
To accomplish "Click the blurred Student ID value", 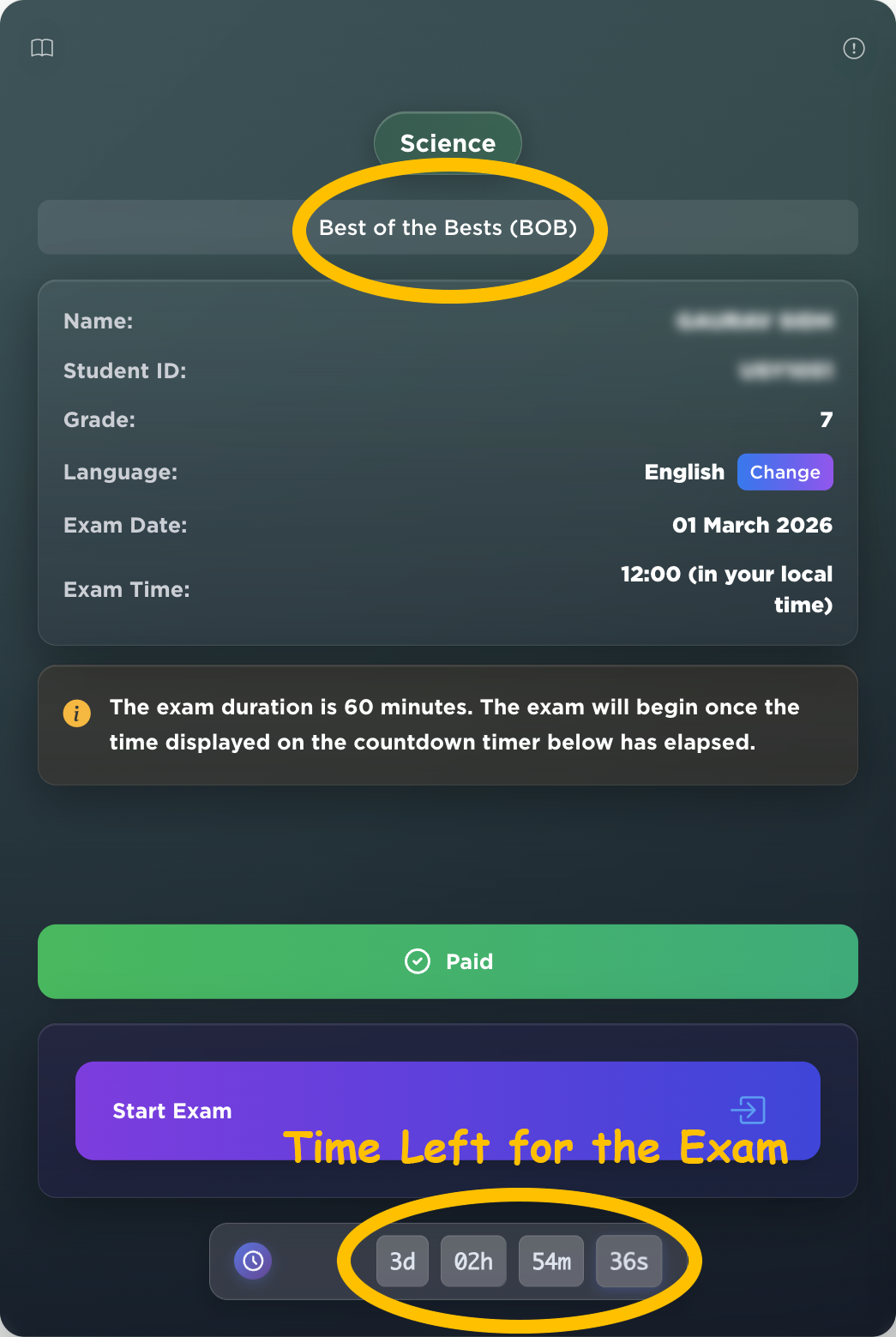I will tap(785, 370).
